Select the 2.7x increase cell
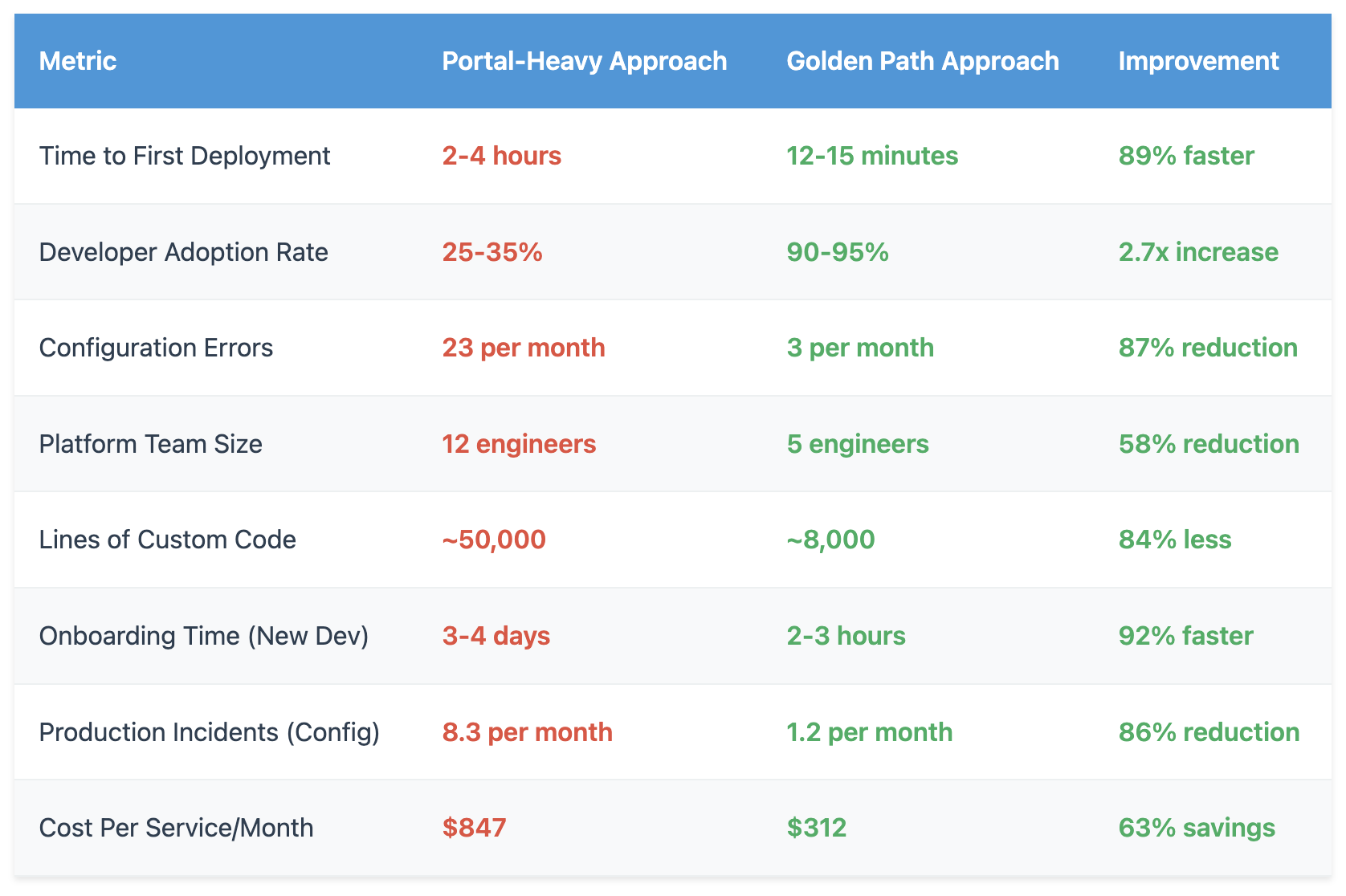This screenshot has width=1346, height=896. pos(1198,252)
